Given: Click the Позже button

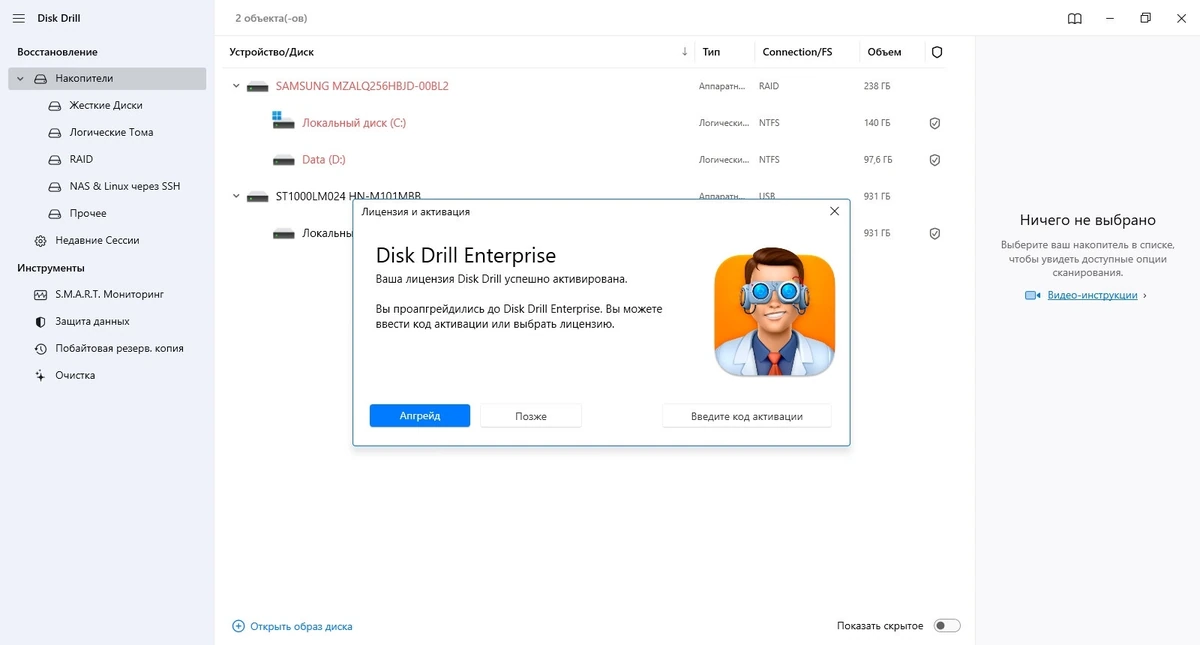Looking at the screenshot, I should (x=531, y=416).
